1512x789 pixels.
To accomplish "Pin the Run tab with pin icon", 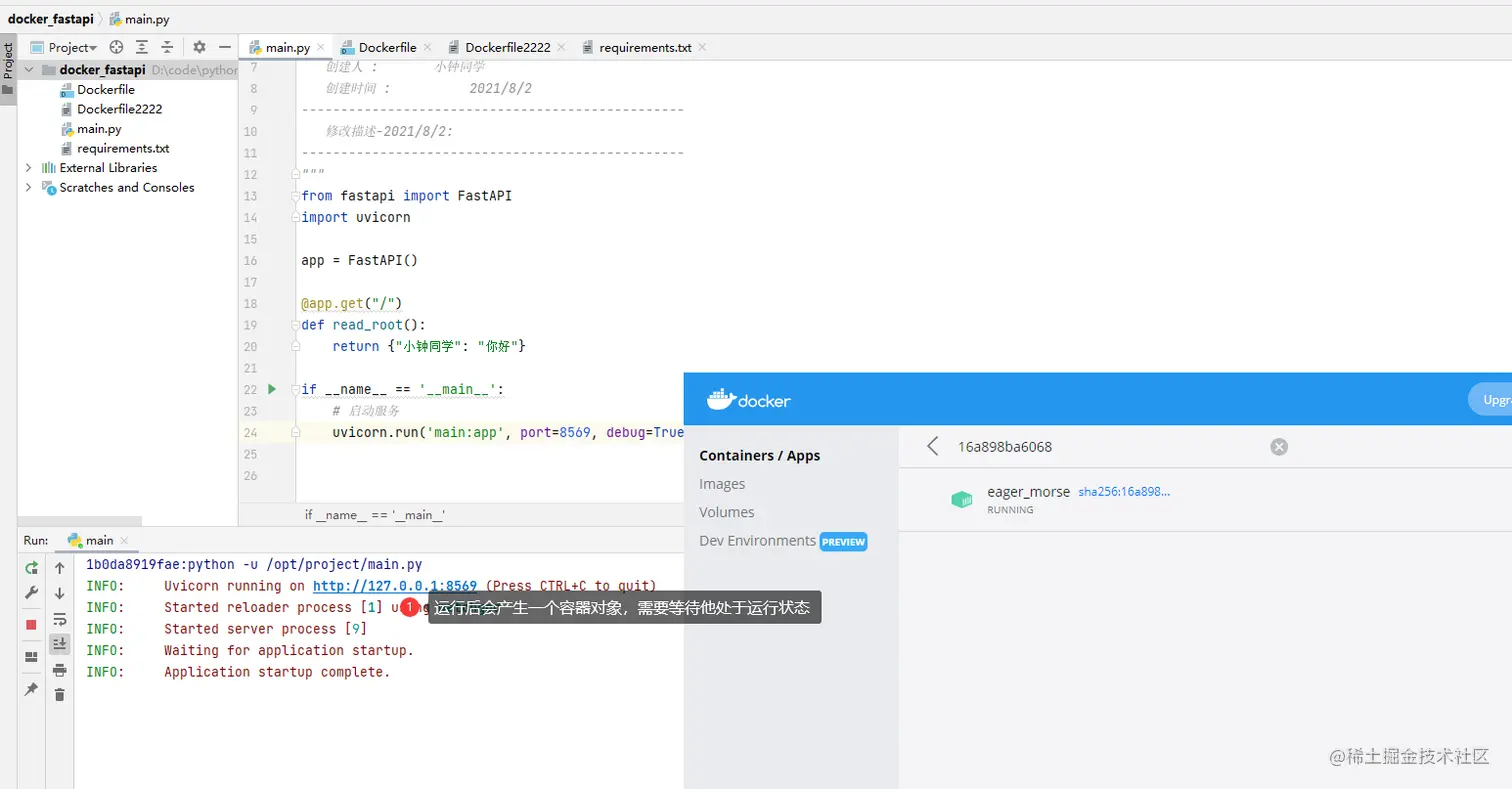I will tap(31, 689).
